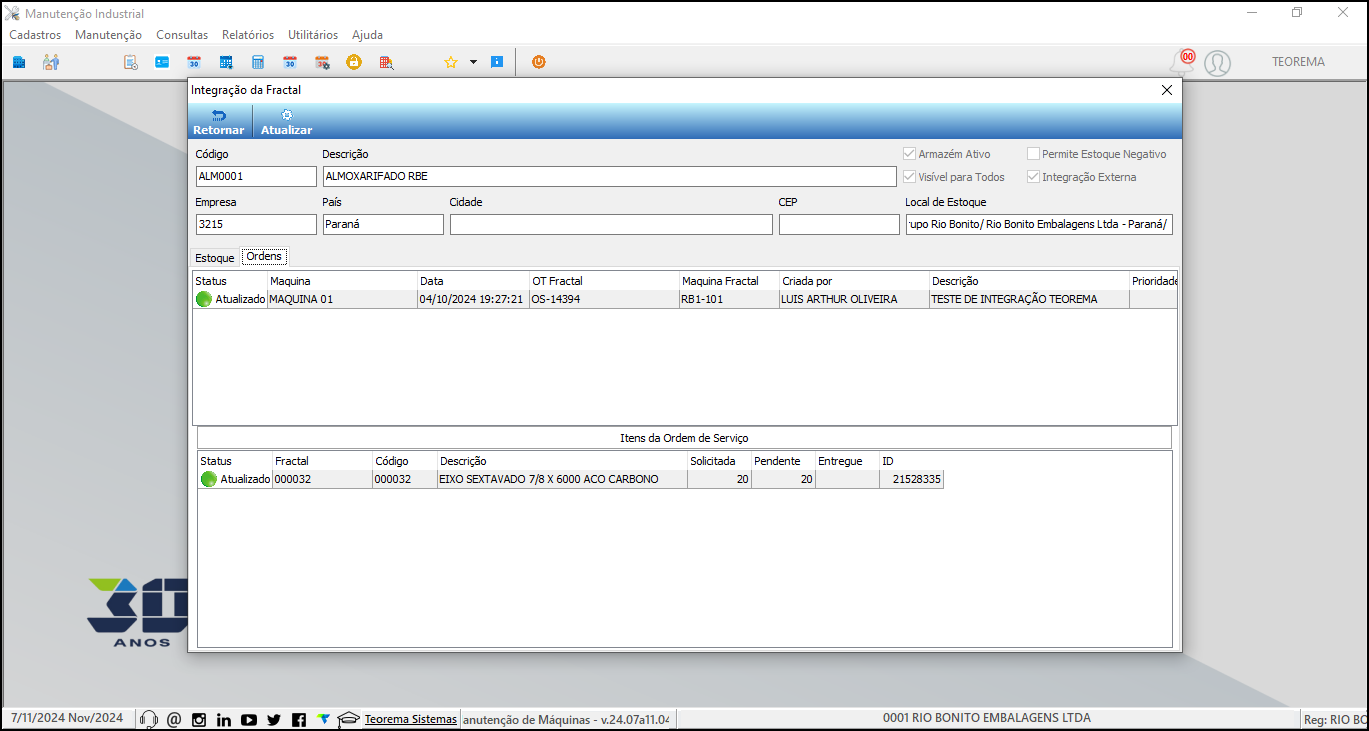
Task: Click the orange padlock toolbar icon
Action: click(354, 62)
